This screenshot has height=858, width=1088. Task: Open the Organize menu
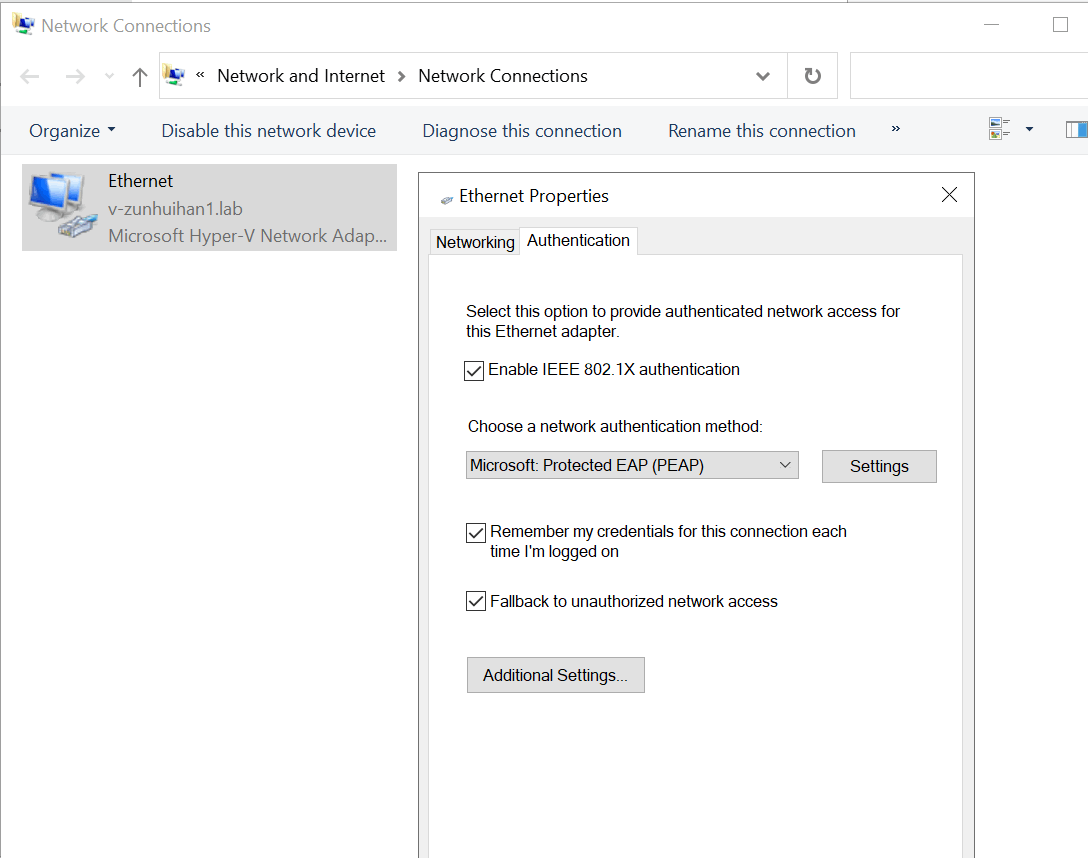click(x=71, y=130)
